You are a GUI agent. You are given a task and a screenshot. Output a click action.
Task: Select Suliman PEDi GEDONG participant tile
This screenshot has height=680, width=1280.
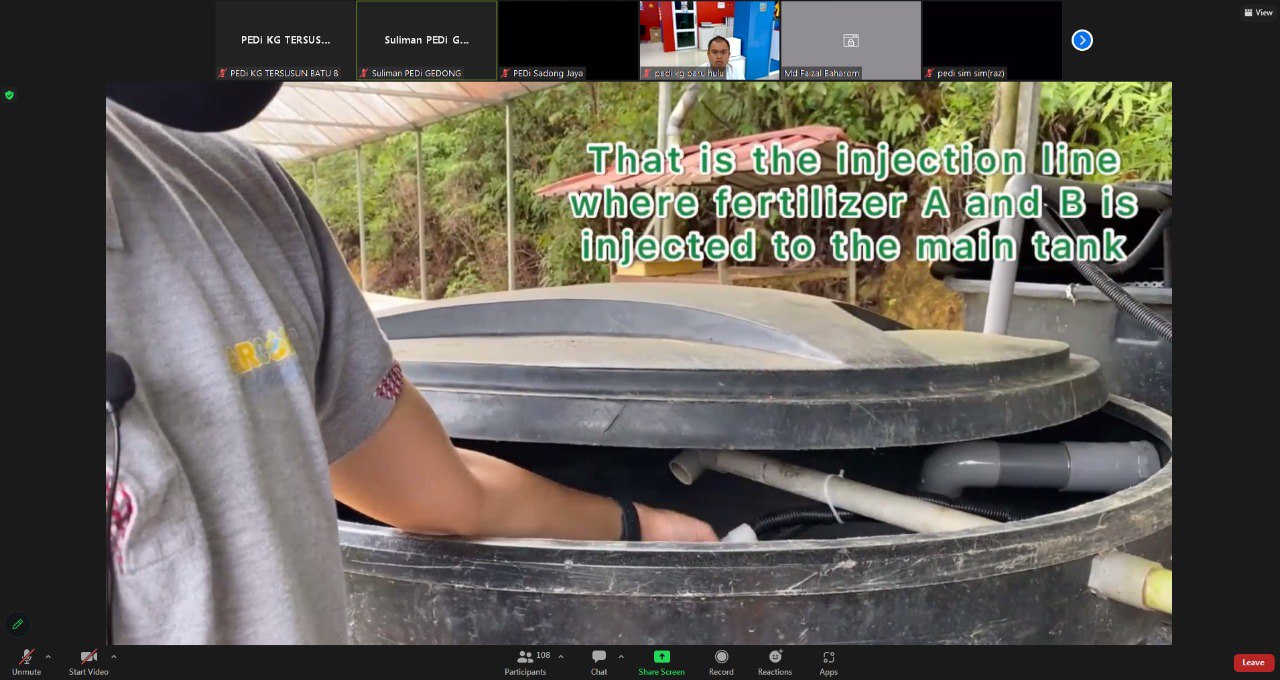tap(426, 40)
